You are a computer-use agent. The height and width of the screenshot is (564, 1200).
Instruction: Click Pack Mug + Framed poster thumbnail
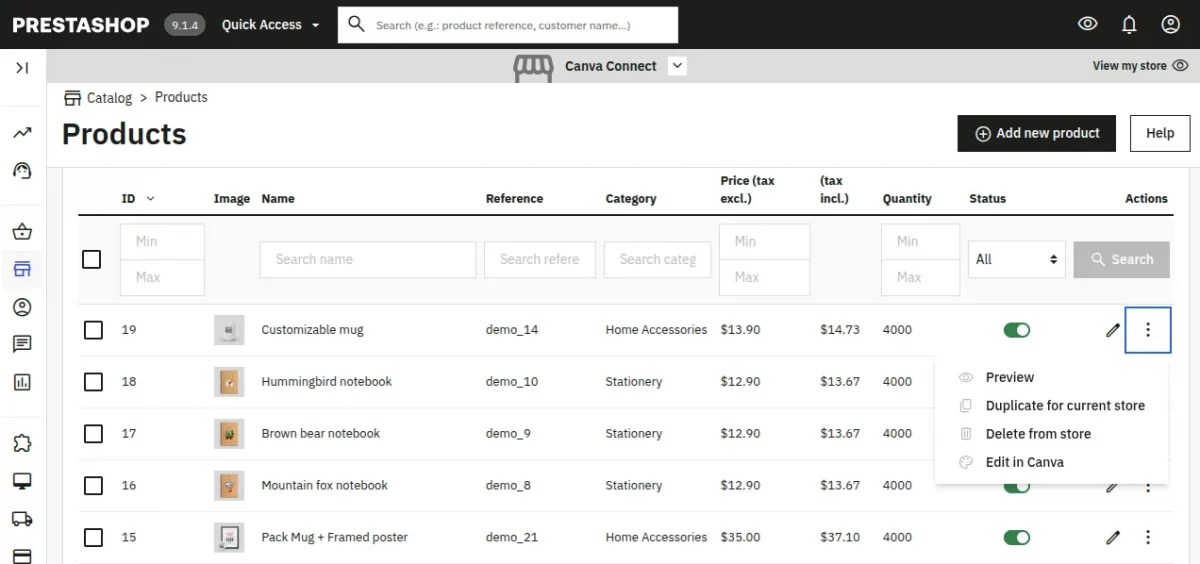[x=229, y=538]
